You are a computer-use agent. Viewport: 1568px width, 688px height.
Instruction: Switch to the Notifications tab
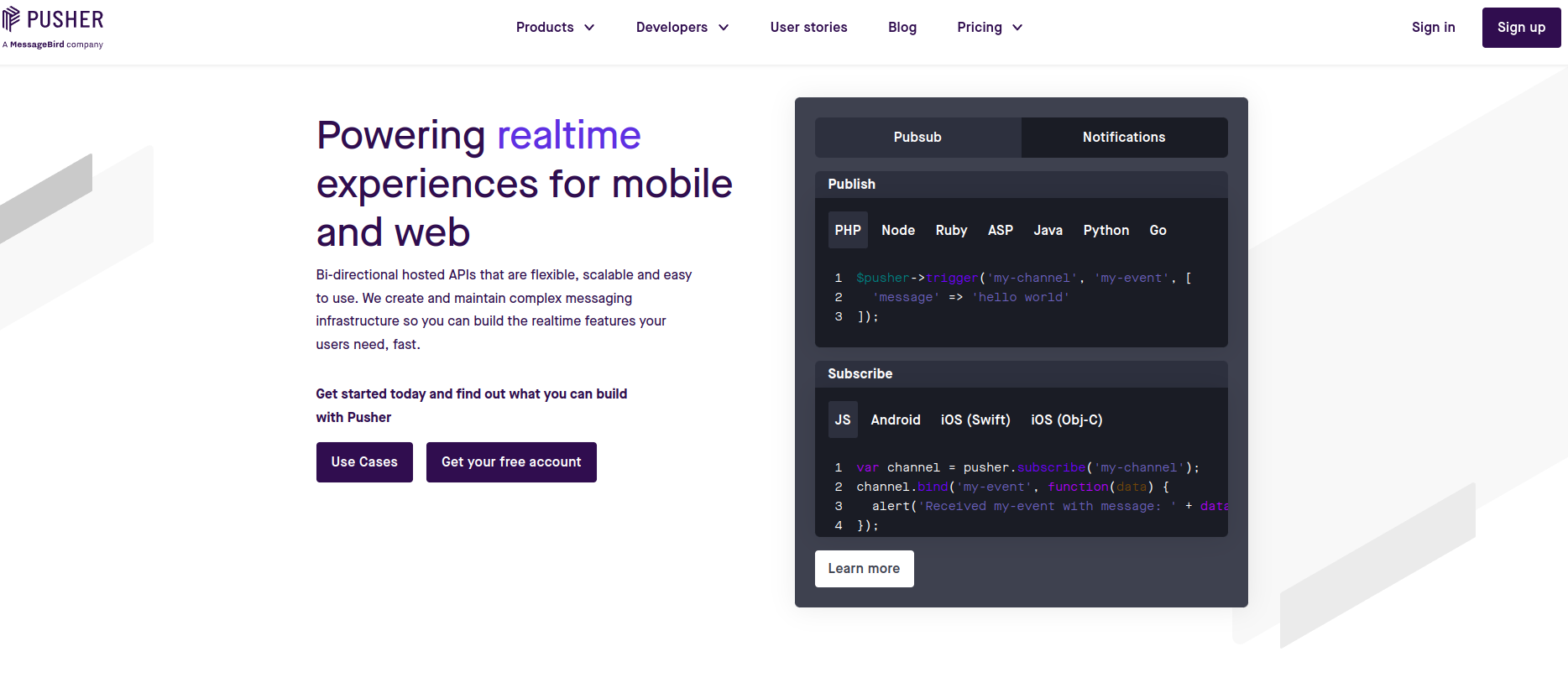[x=1123, y=138]
